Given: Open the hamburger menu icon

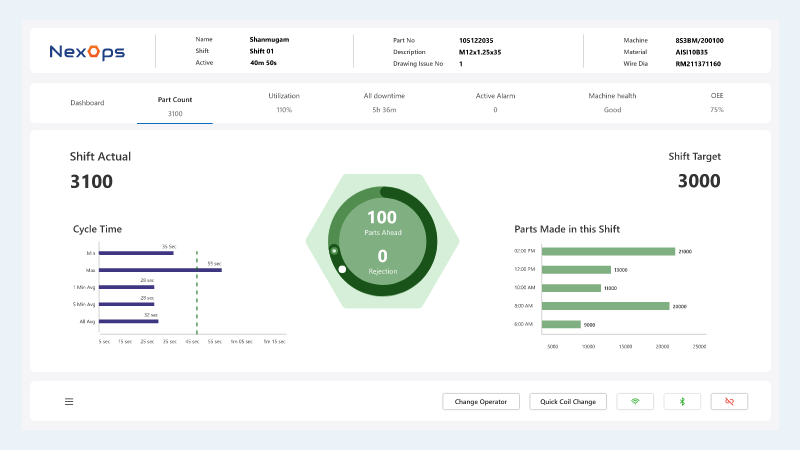Looking at the screenshot, I should [x=69, y=402].
